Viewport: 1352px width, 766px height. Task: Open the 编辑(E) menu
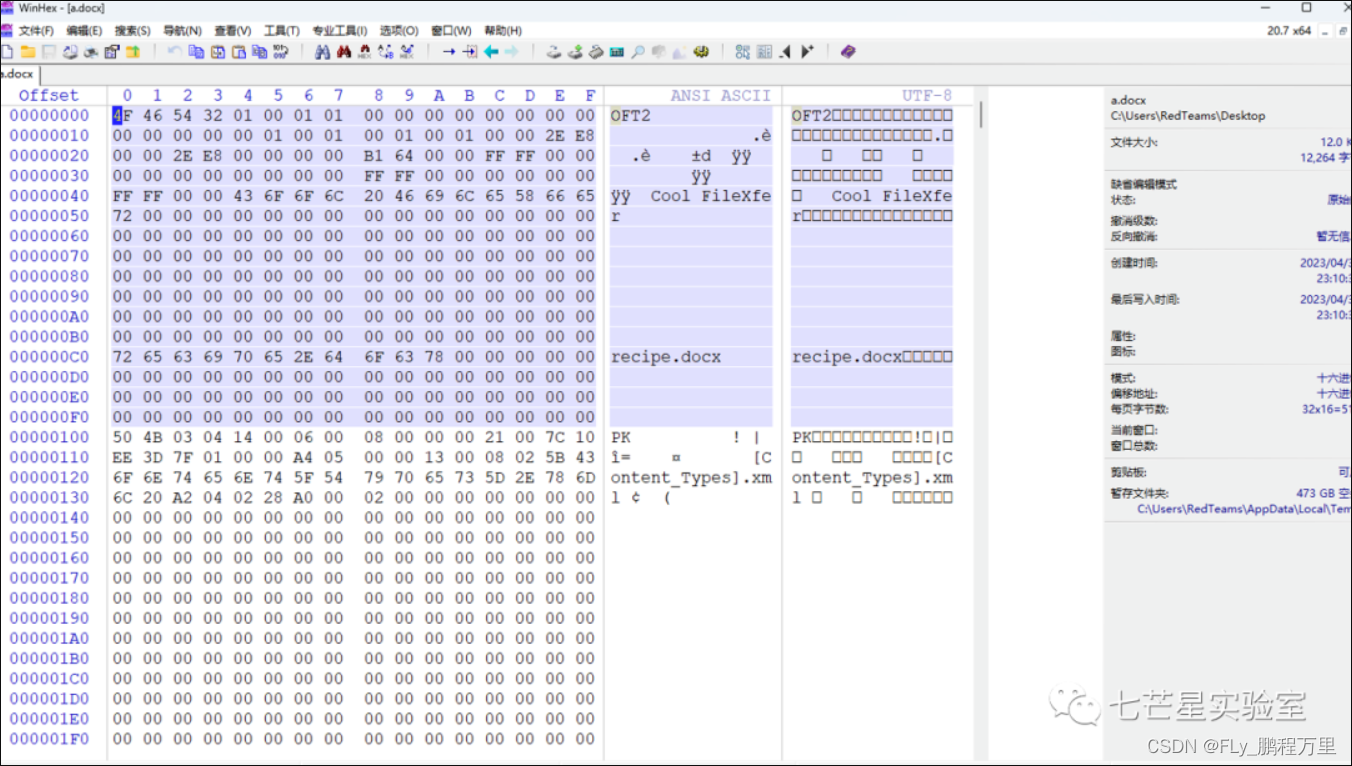click(x=84, y=31)
